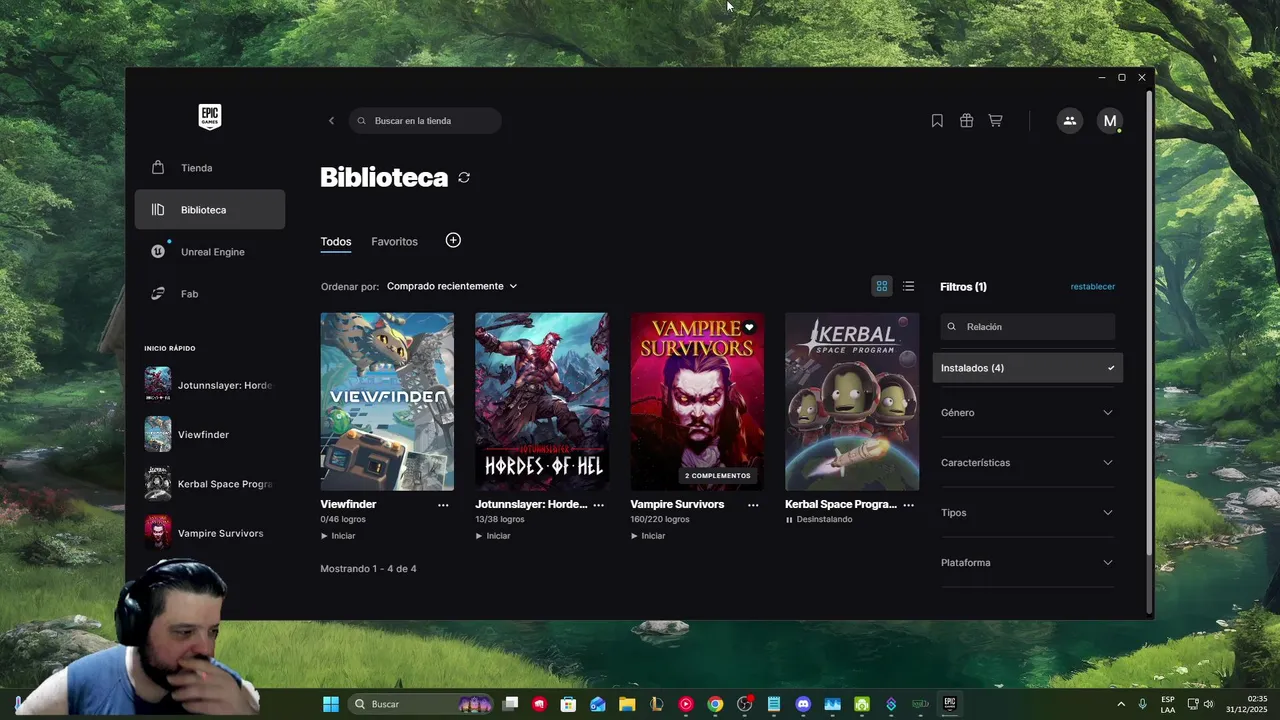Open the gift redeem icon
Screen dimensions: 1280x720
(966, 121)
